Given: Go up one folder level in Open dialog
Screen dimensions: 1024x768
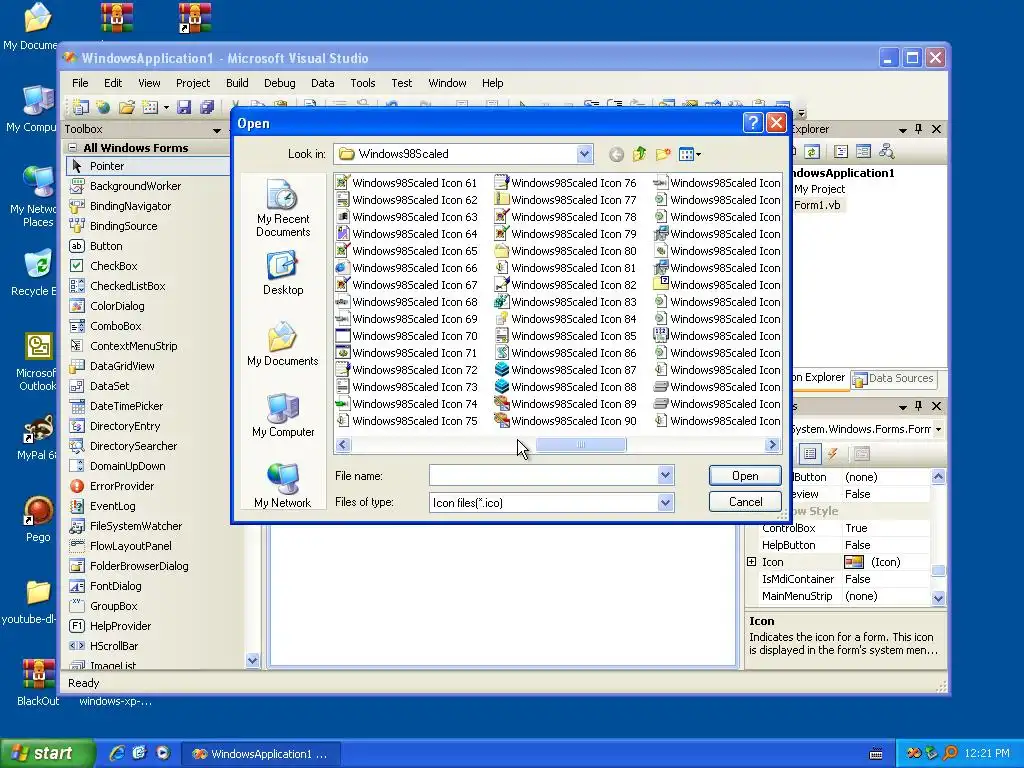Looking at the screenshot, I should pyautogui.click(x=639, y=154).
